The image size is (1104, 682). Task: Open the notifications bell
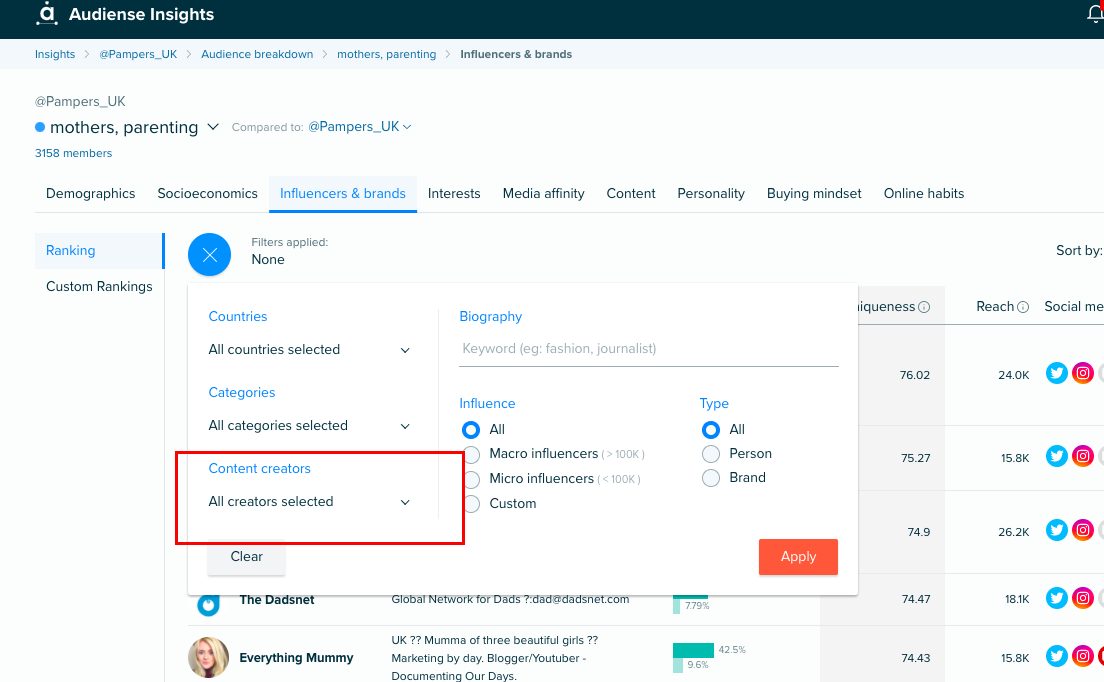(x=1096, y=13)
